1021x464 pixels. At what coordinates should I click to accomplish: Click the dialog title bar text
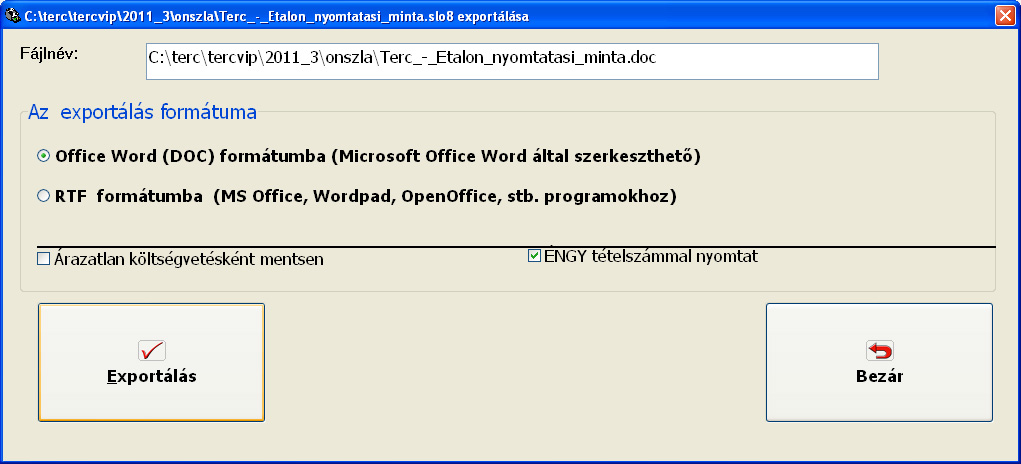277,17
